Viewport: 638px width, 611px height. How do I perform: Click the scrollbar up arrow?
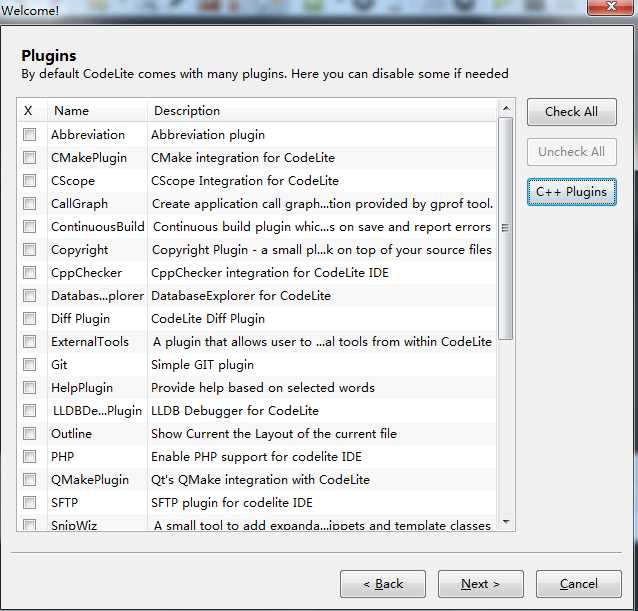pos(506,108)
